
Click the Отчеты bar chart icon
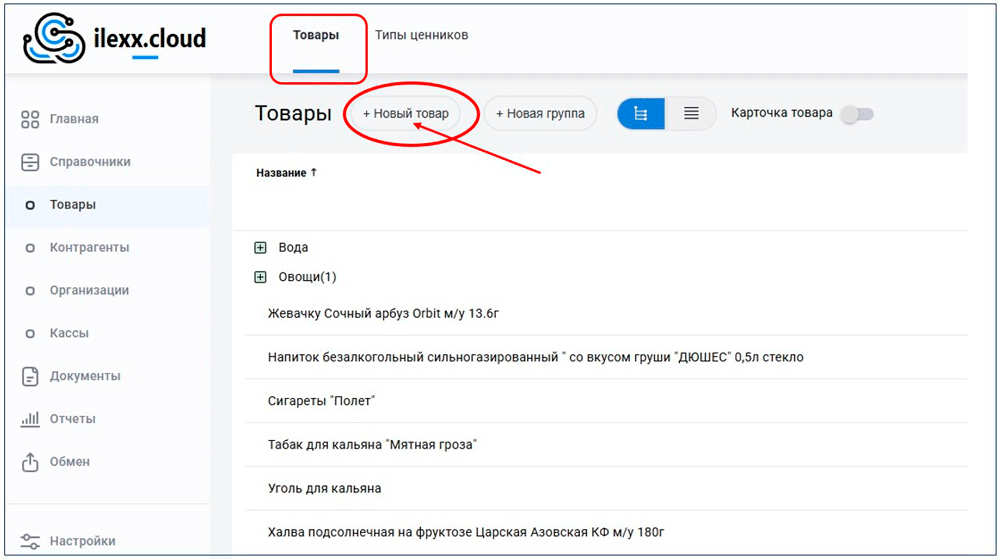(x=30, y=419)
